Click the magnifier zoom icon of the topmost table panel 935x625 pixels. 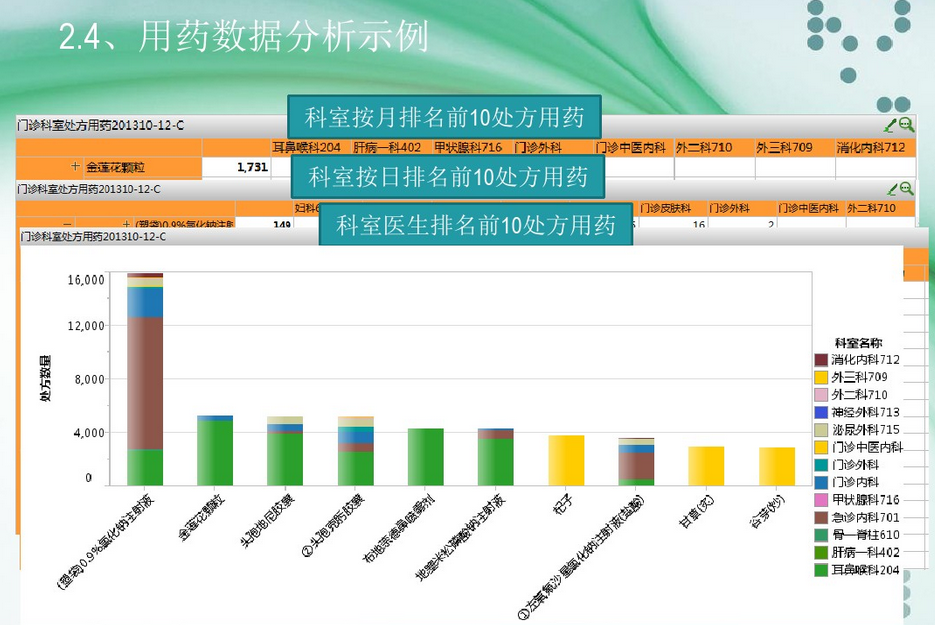pos(906,125)
